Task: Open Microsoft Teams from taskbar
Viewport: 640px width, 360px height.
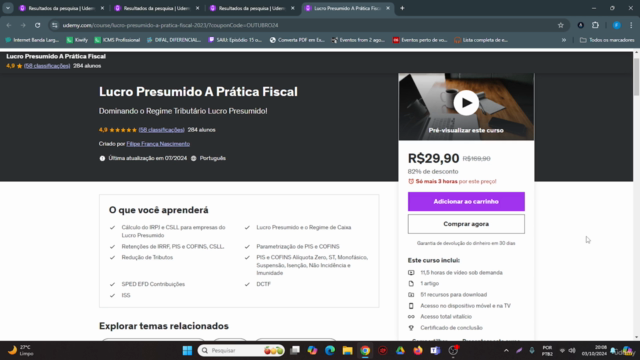Action: coord(435,350)
